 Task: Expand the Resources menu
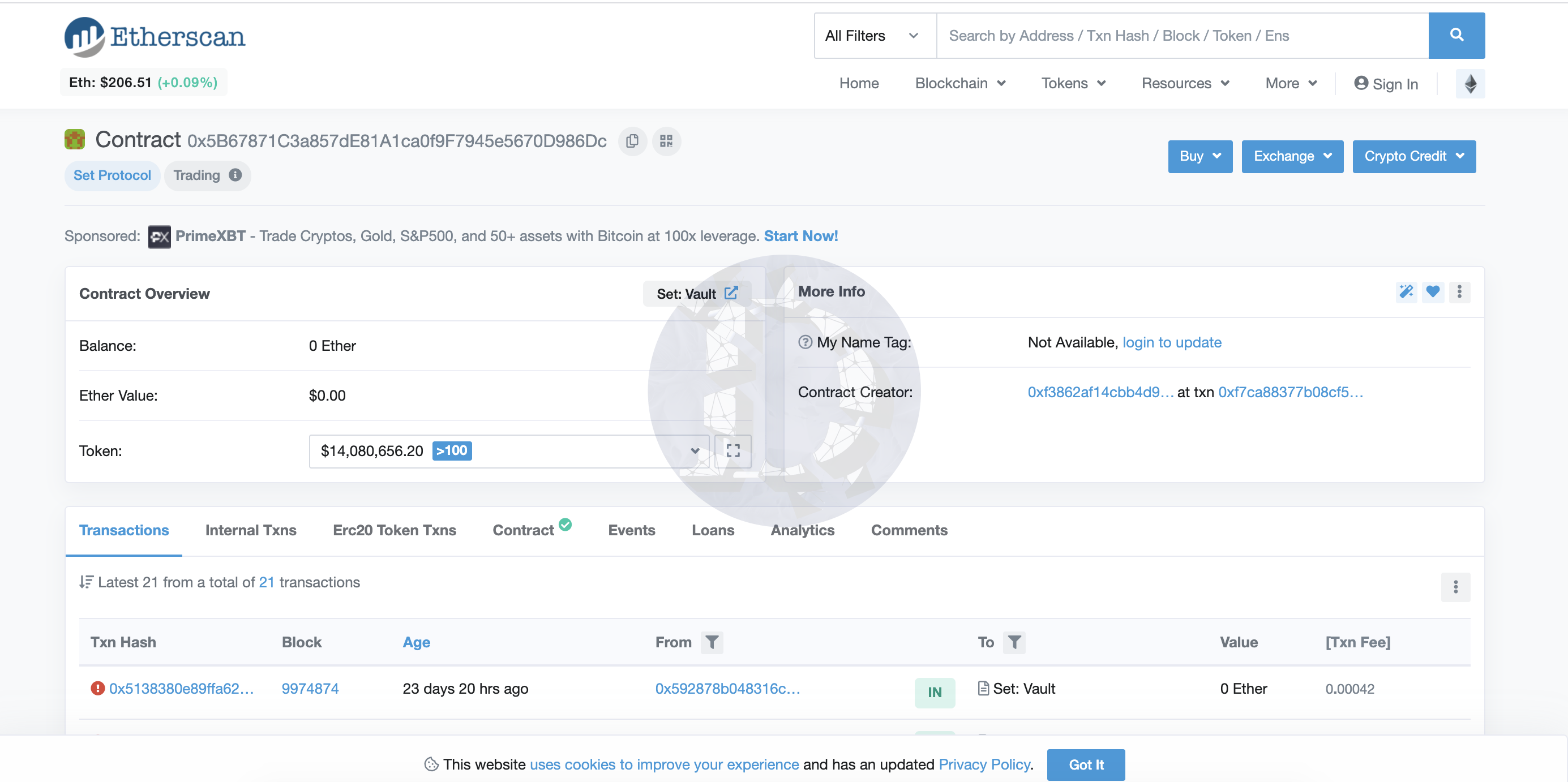(x=1185, y=83)
